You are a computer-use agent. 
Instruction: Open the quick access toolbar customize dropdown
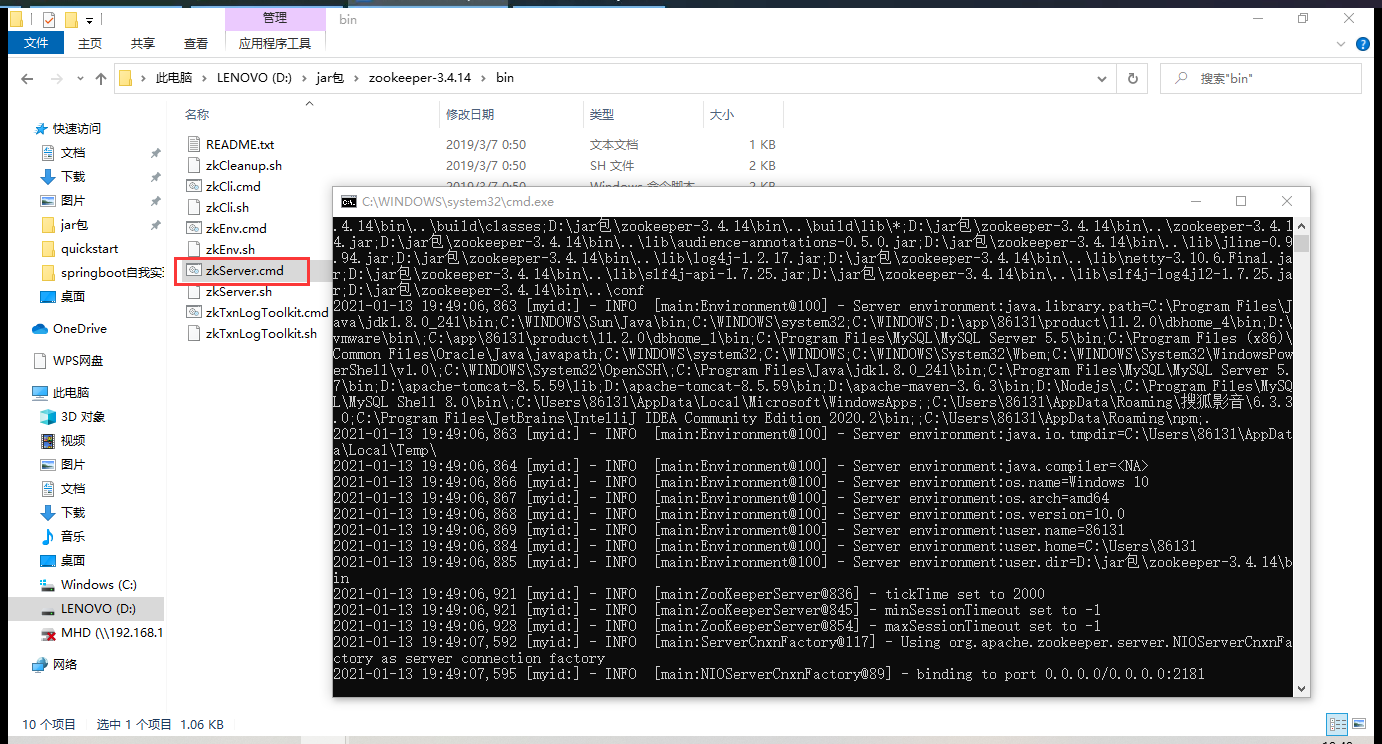89,20
